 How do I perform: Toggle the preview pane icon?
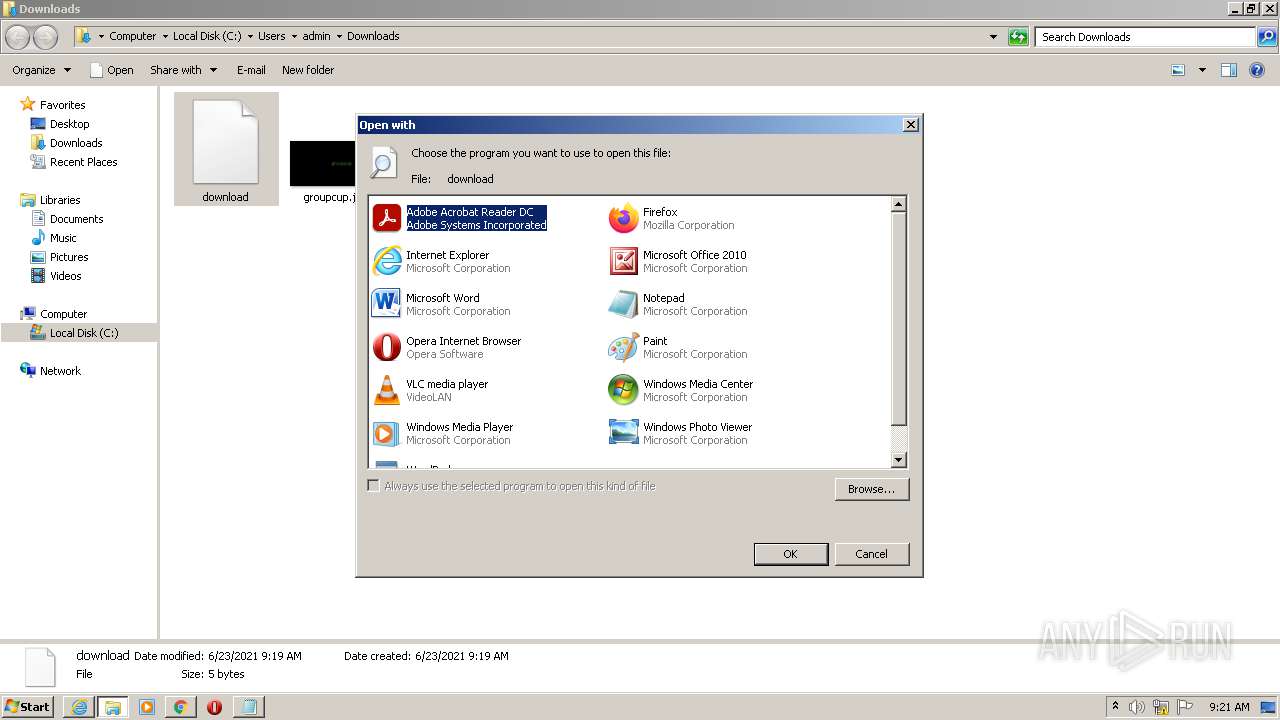click(1229, 70)
